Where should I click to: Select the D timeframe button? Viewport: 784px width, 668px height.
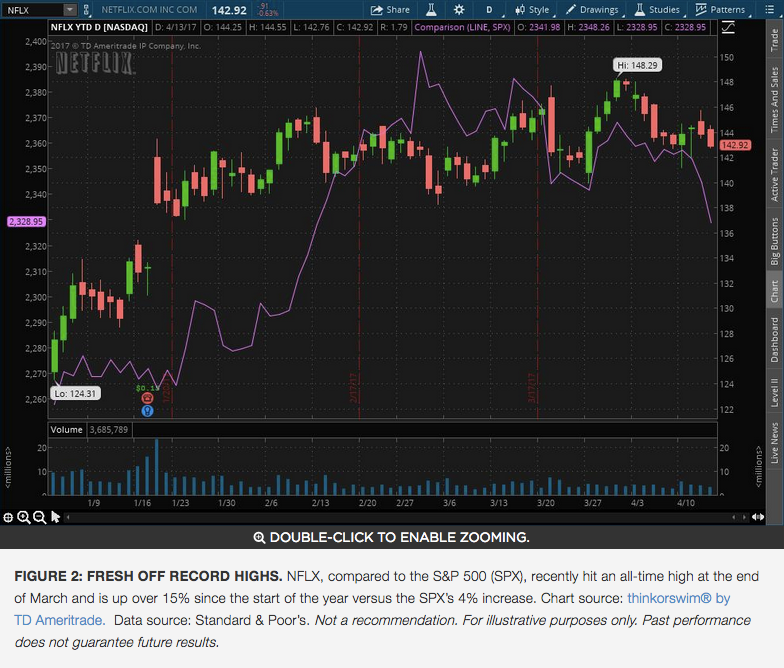489,10
